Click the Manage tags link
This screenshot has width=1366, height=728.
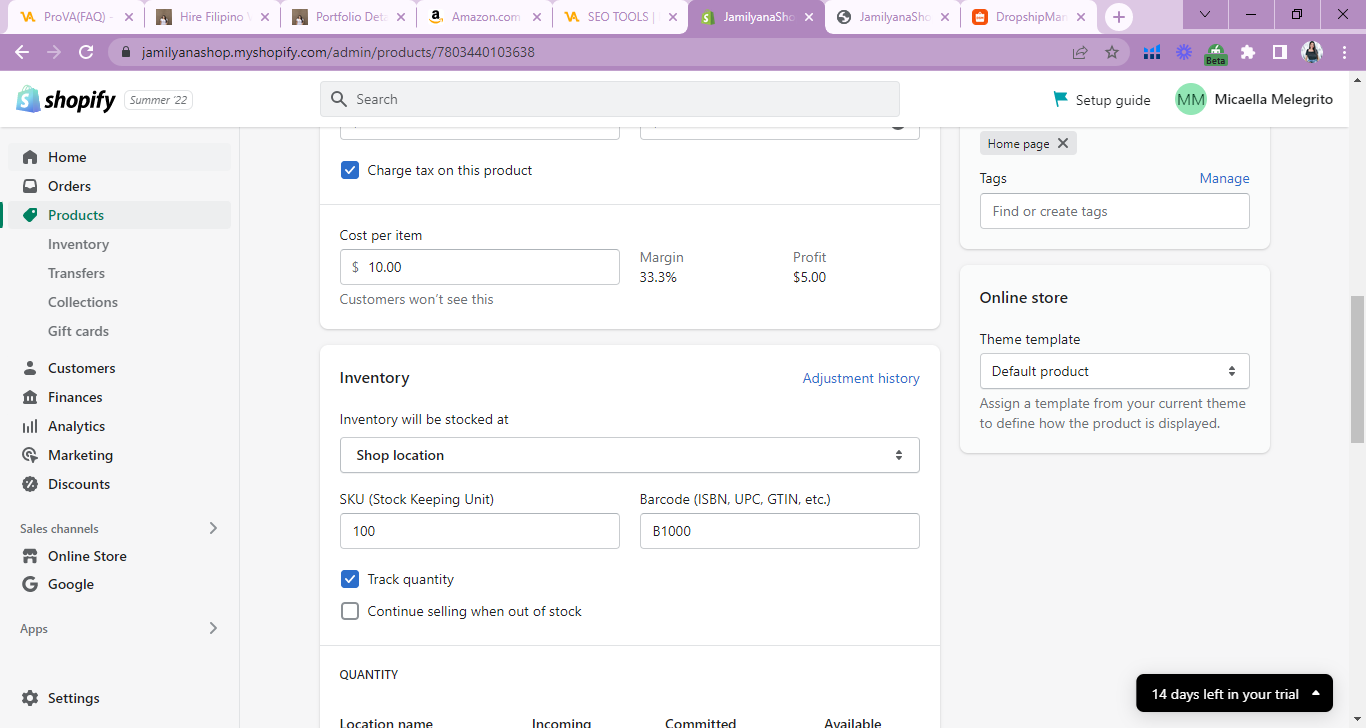tap(1224, 178)
